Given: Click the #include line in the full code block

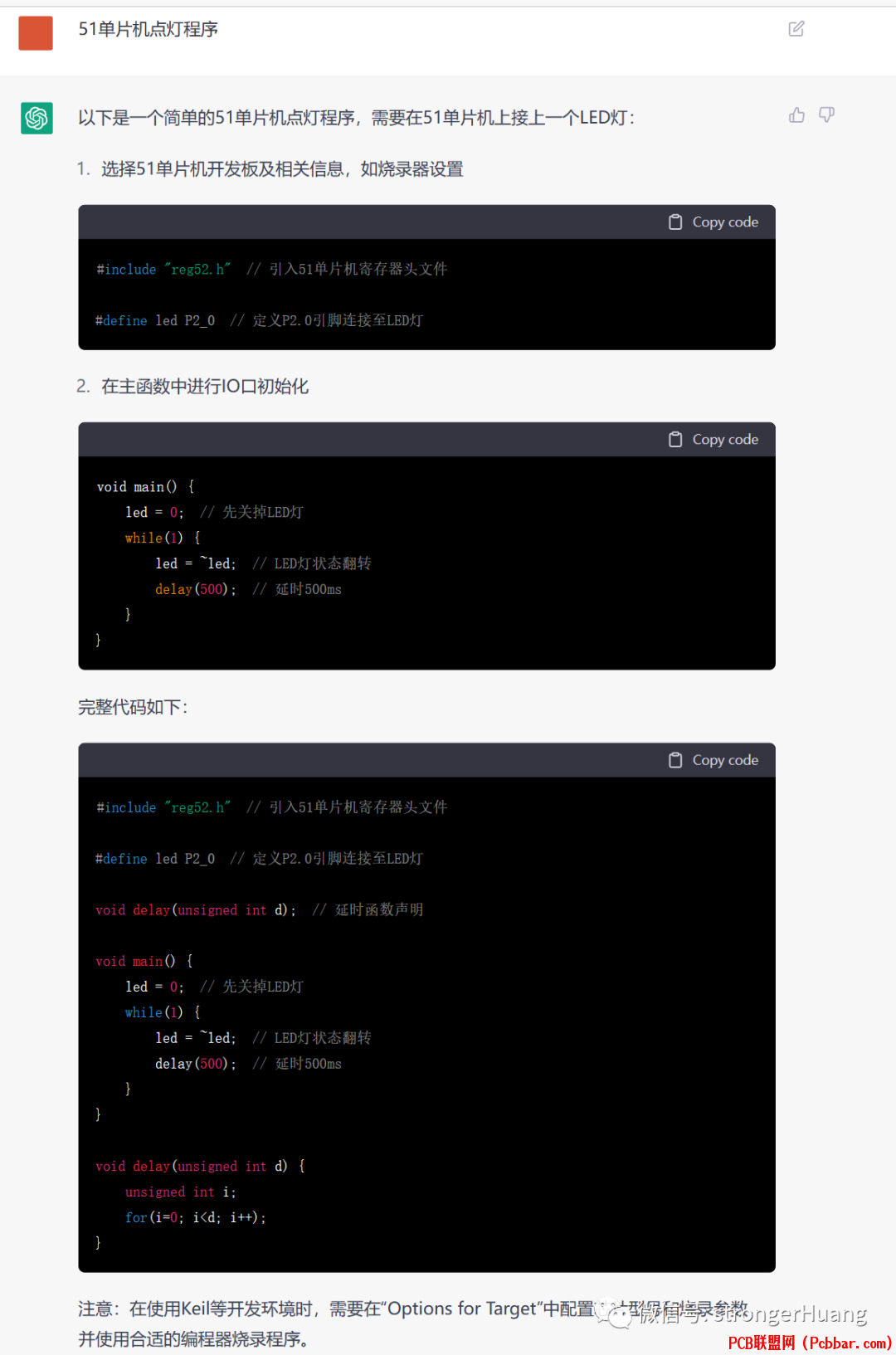Looking at the screenshot, I should 272,807.
